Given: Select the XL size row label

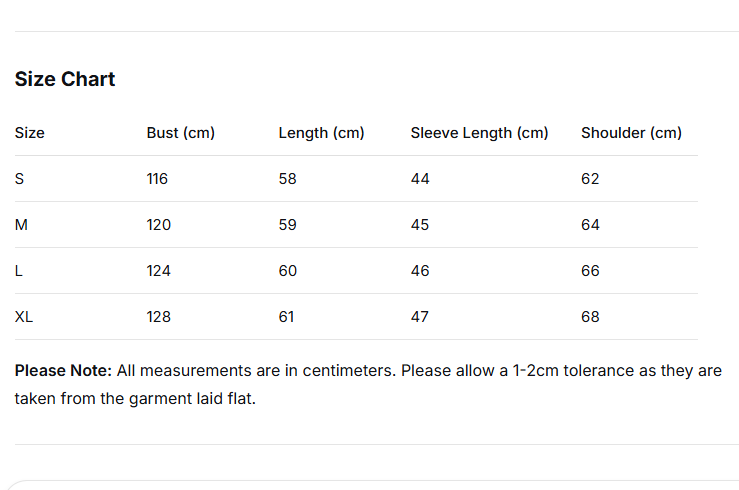Looking at the screenshot, I should 24,317.
